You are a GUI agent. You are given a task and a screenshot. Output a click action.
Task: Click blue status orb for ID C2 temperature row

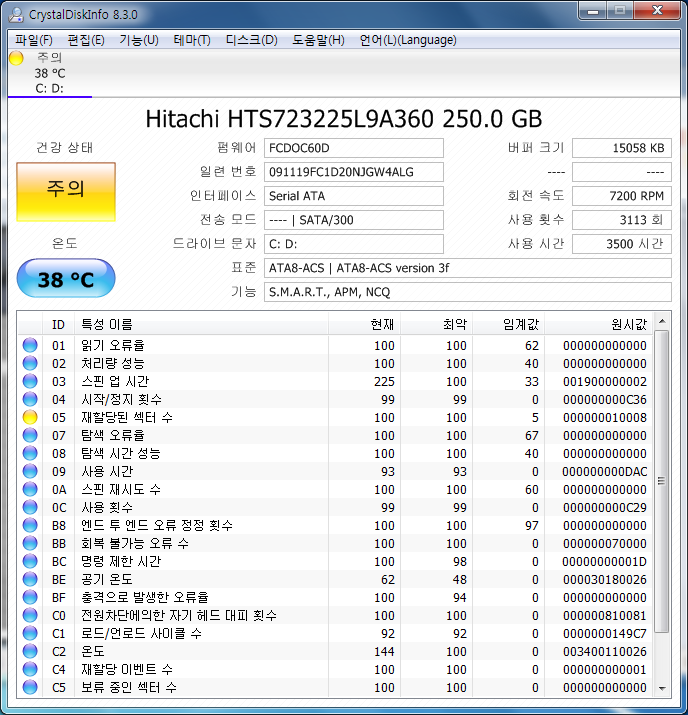tap(30, 651)
